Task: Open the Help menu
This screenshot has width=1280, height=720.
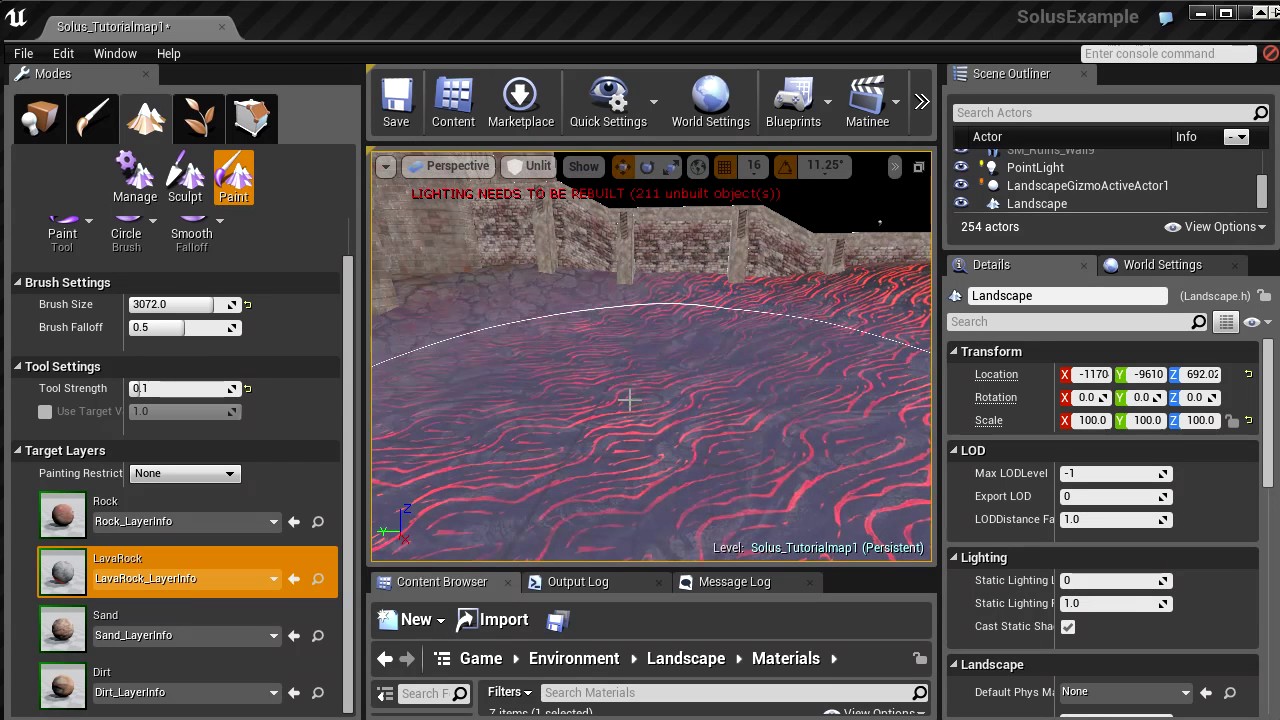Action: pos(168,54)
